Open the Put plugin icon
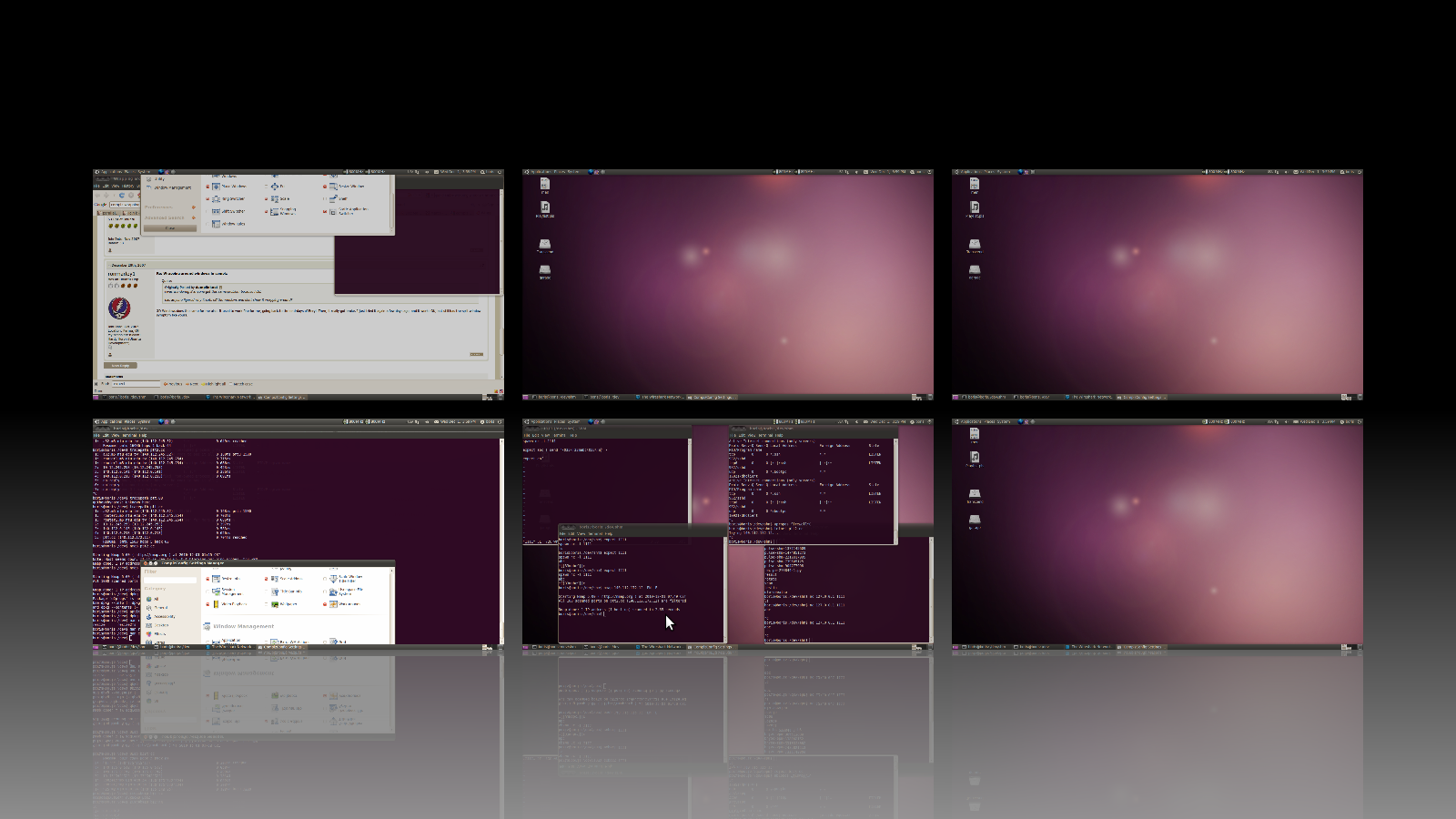The width and height of the screenshot is (1456, 819). pyautogui.click(x=275, y=187)
